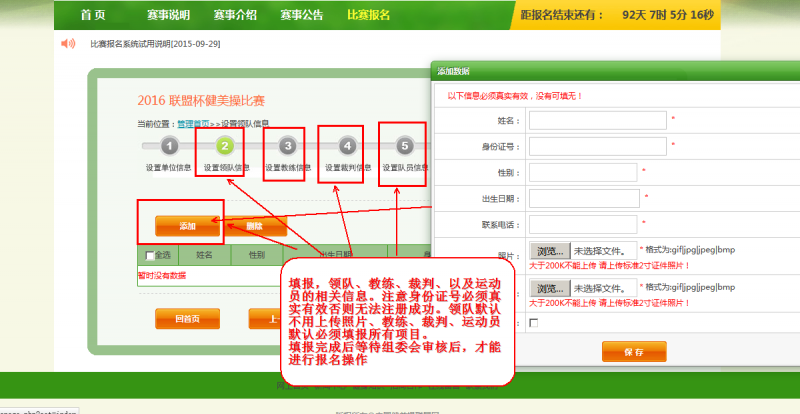Select step 3 circle 设置教练信息

click(287, 146)
